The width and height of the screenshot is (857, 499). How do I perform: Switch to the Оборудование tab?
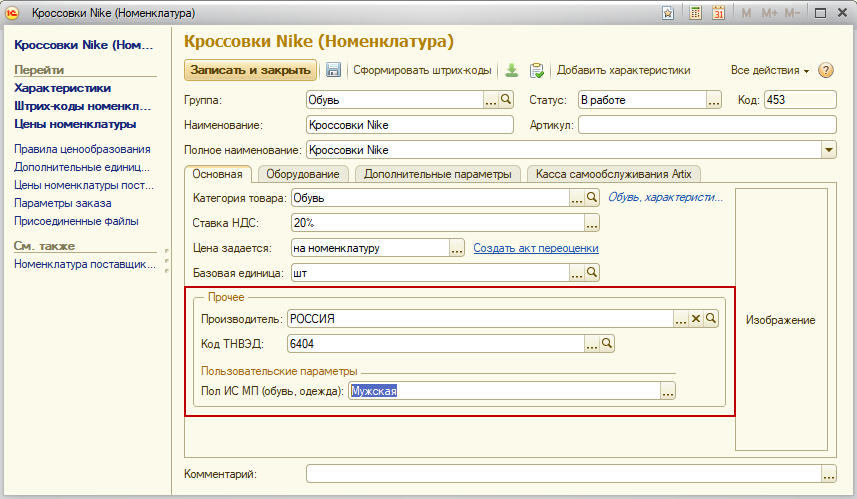pyautogui.click(x=303, y=174)
